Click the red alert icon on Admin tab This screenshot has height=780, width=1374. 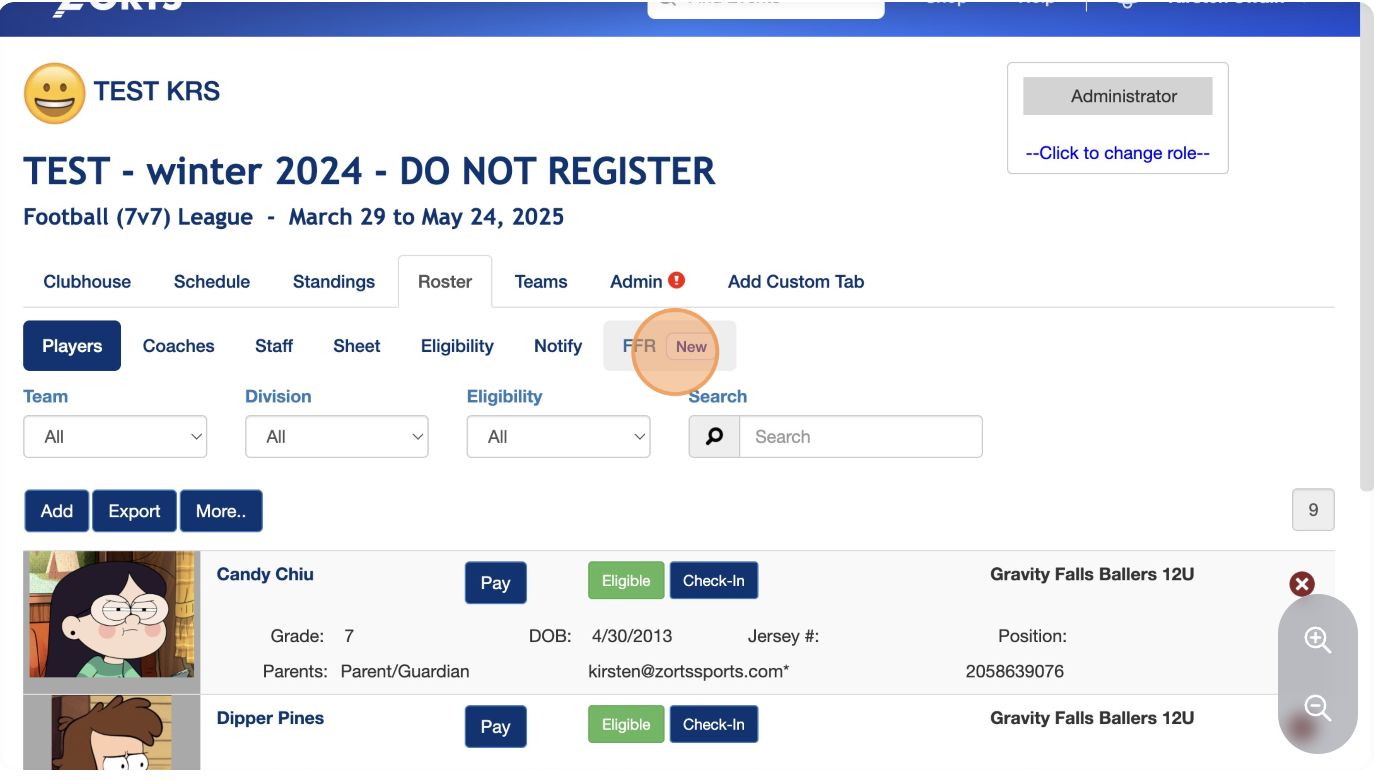pyautogui.click(x=677, y=281)
